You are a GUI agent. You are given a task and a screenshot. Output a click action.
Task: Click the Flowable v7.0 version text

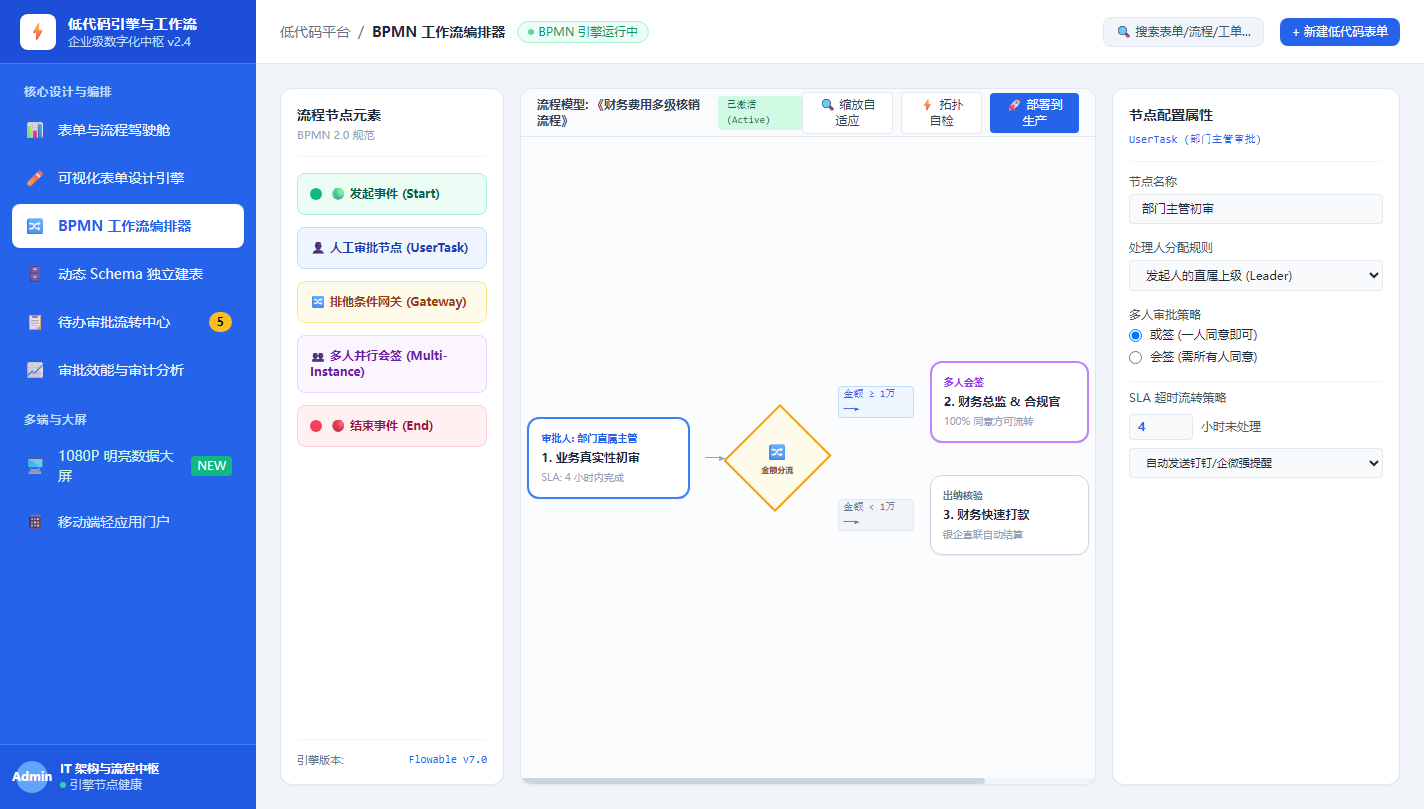(x=448, y=760)
